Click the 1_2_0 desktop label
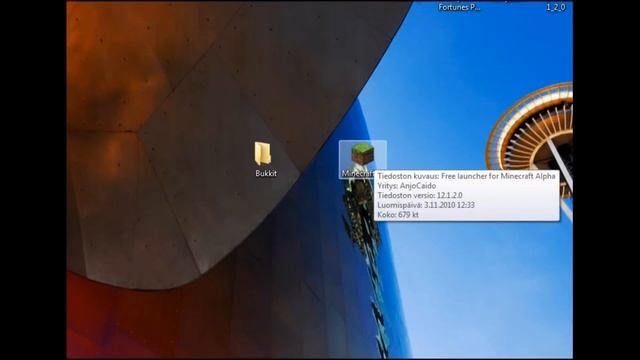This screenshot has height=360, width=640. (556, 7)
